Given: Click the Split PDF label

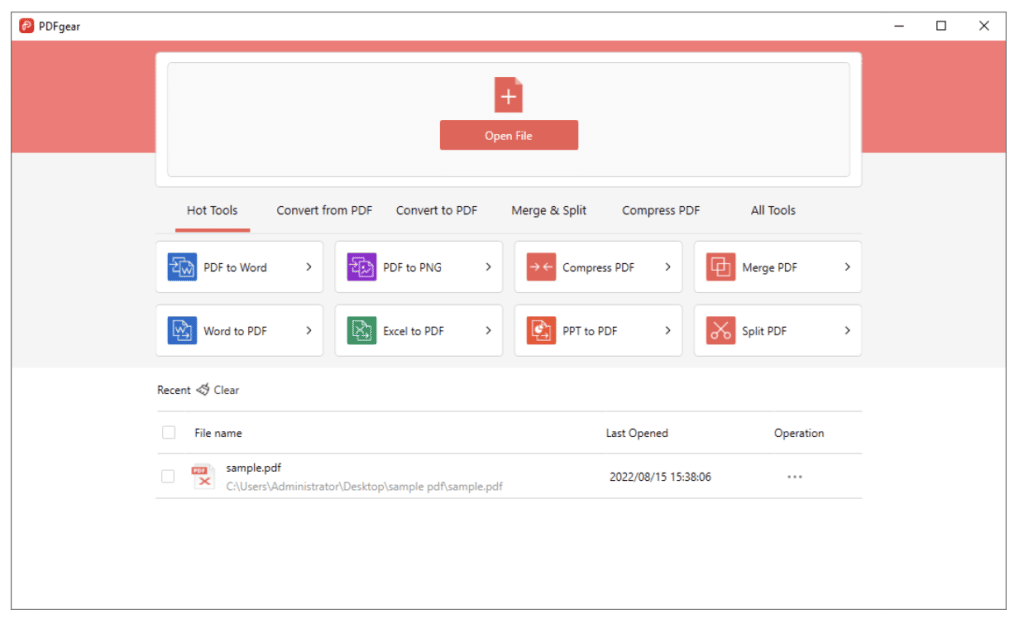Looking at the screenshot, I should (764, 331).
